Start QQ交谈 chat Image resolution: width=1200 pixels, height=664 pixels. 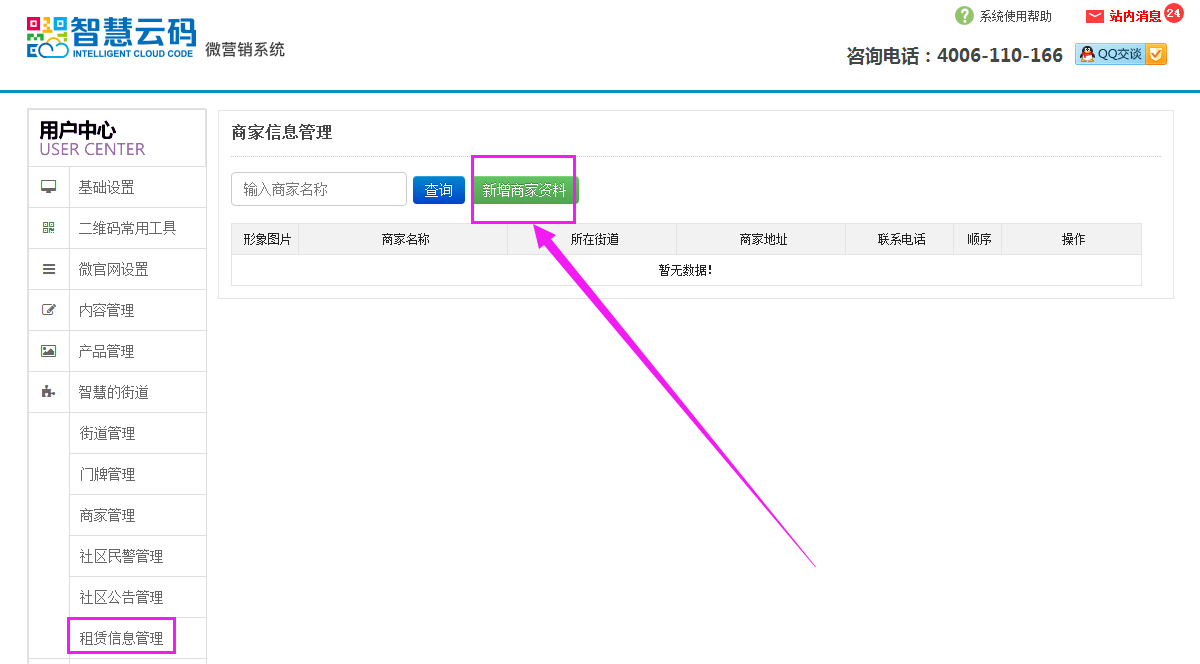pyautogui.click(x=1121, y=54)
